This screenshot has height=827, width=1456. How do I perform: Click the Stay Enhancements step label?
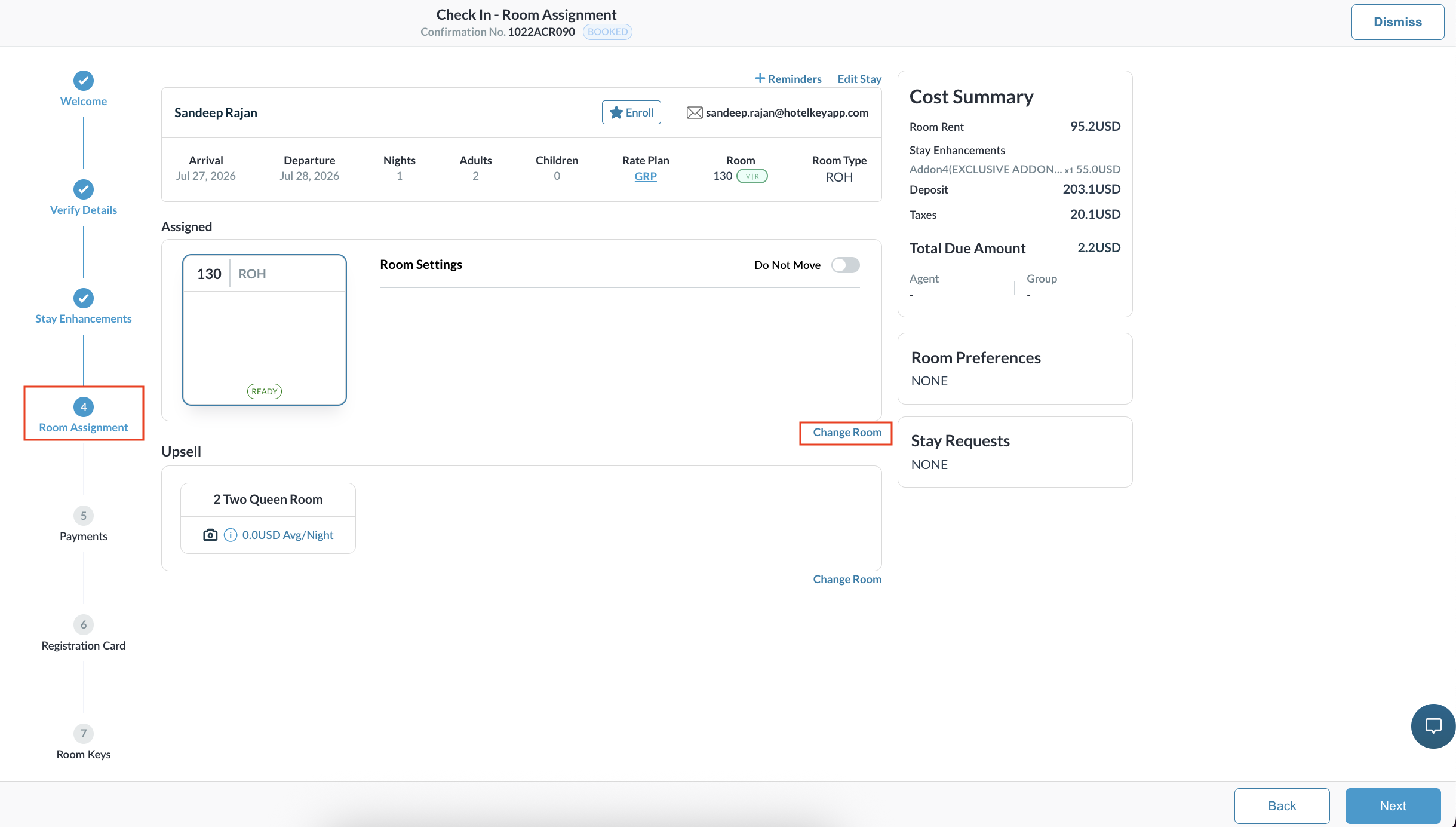point(84,318)
